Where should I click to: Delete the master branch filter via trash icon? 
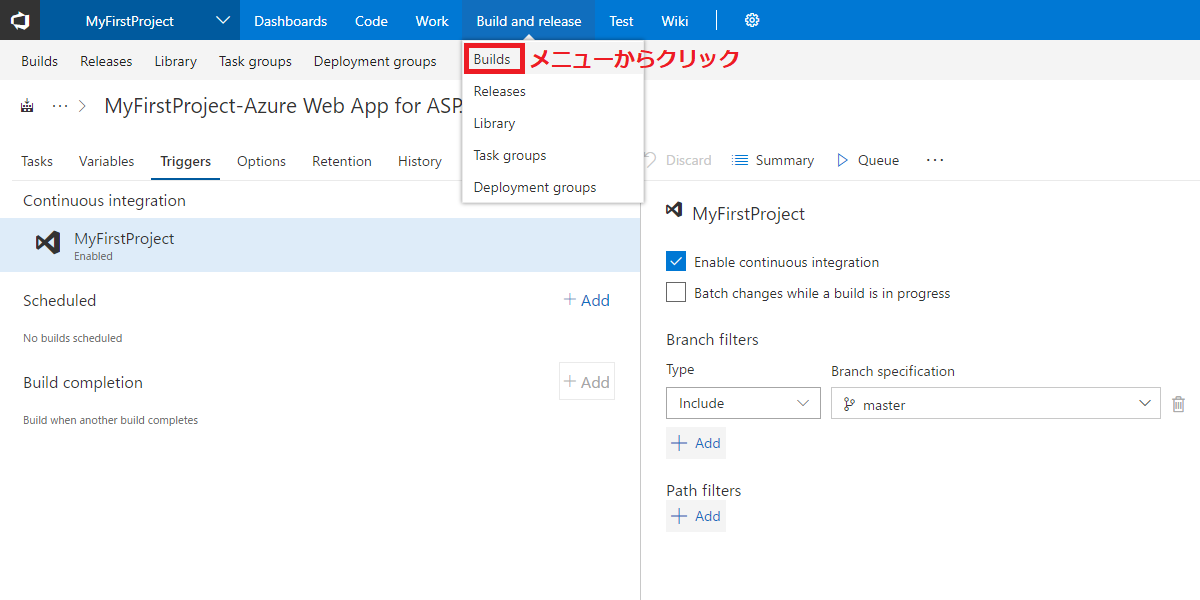pos(1178,404)
